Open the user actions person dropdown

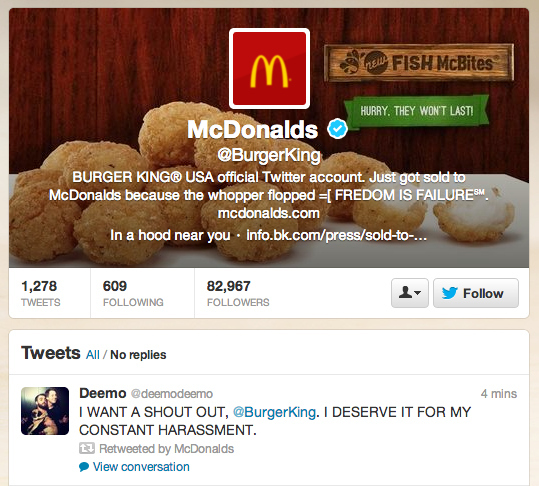(410, 293)
